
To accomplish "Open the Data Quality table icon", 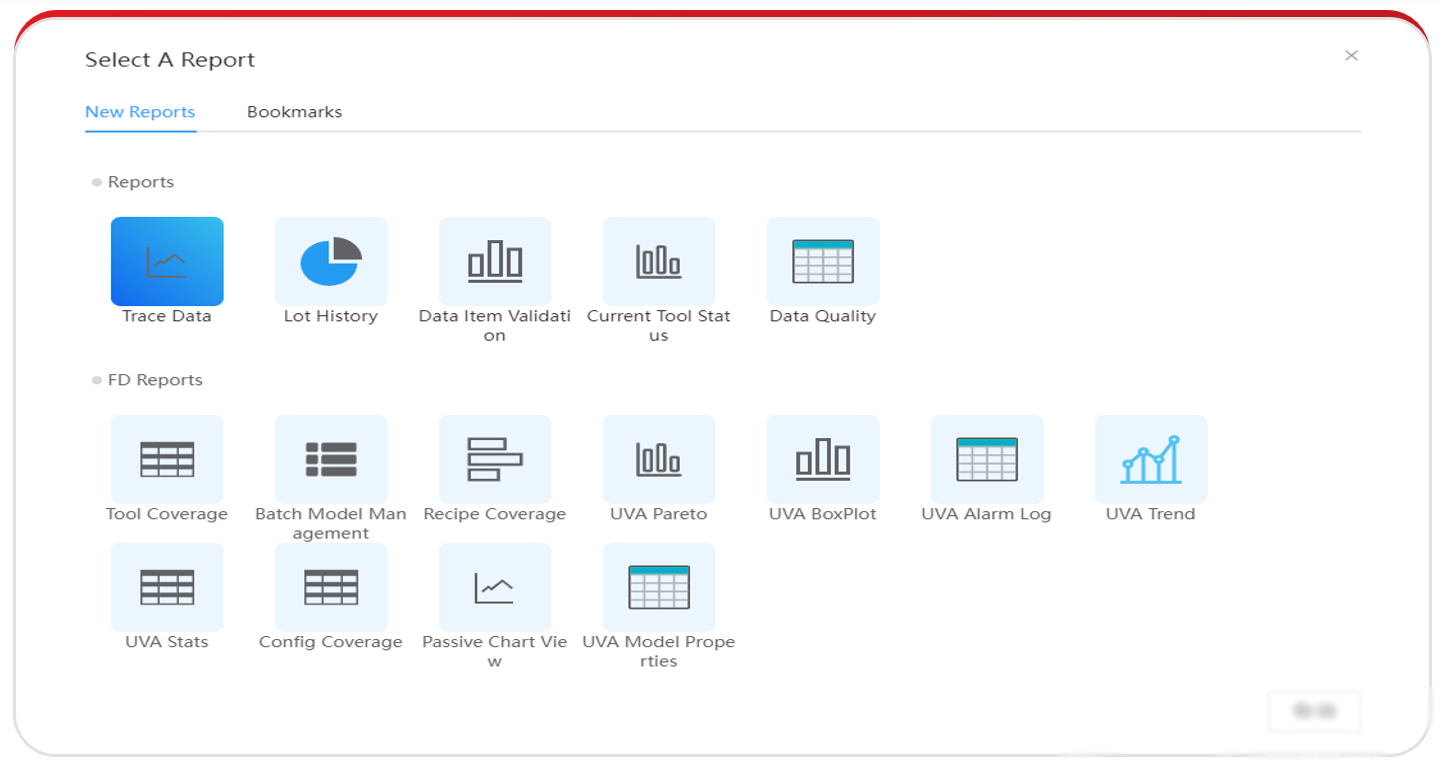I will coord(823,261).
